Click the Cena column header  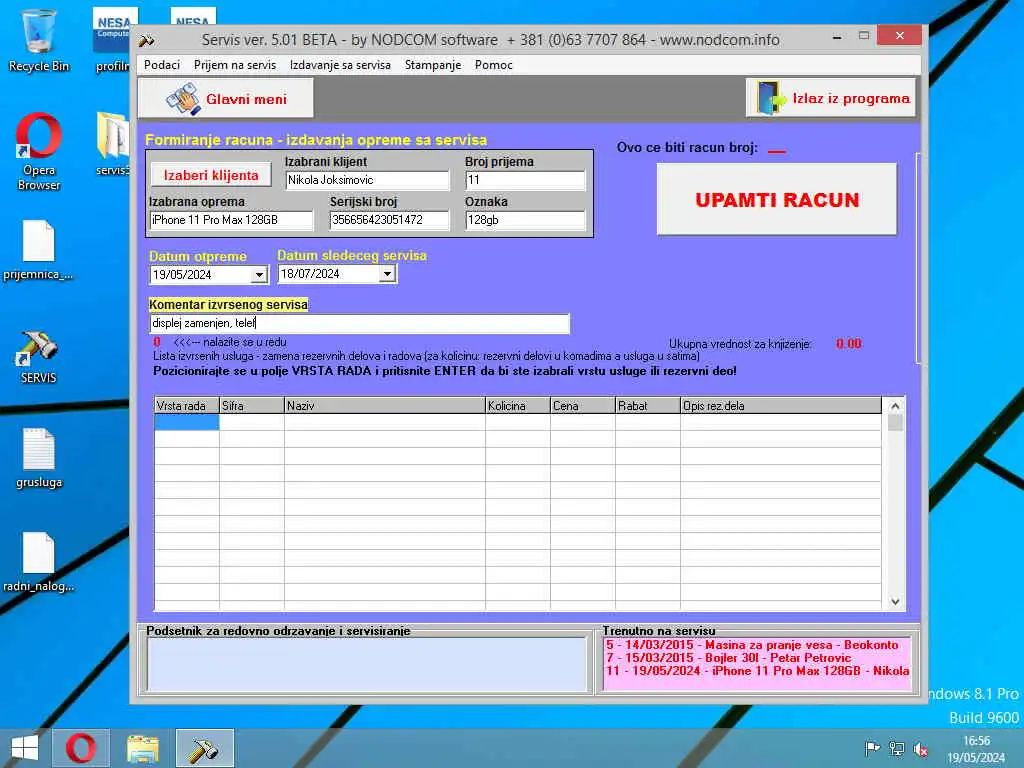click(583, 406)
